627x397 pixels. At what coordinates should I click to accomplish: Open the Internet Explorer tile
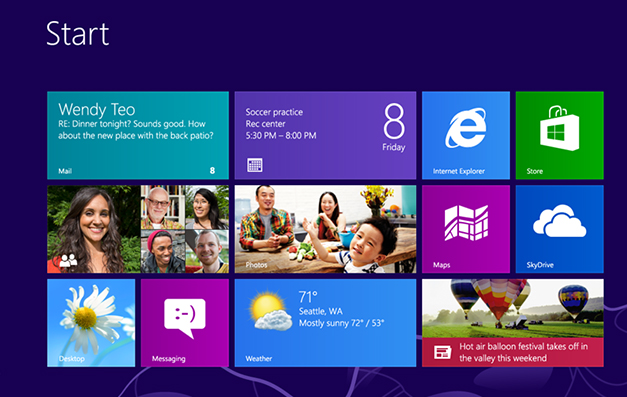click(466, 135)
